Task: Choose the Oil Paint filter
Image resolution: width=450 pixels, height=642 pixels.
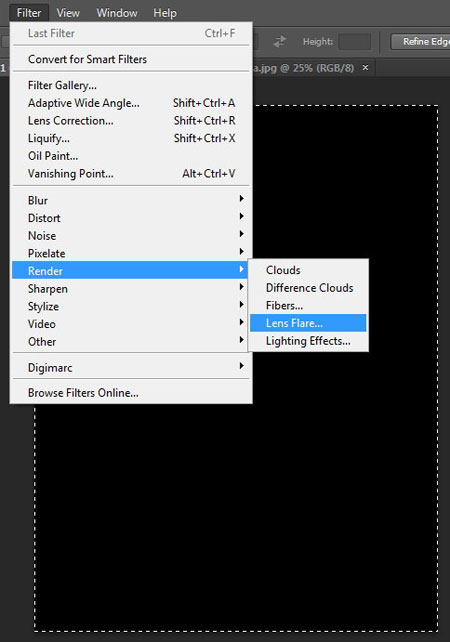Action: point(131,156)
